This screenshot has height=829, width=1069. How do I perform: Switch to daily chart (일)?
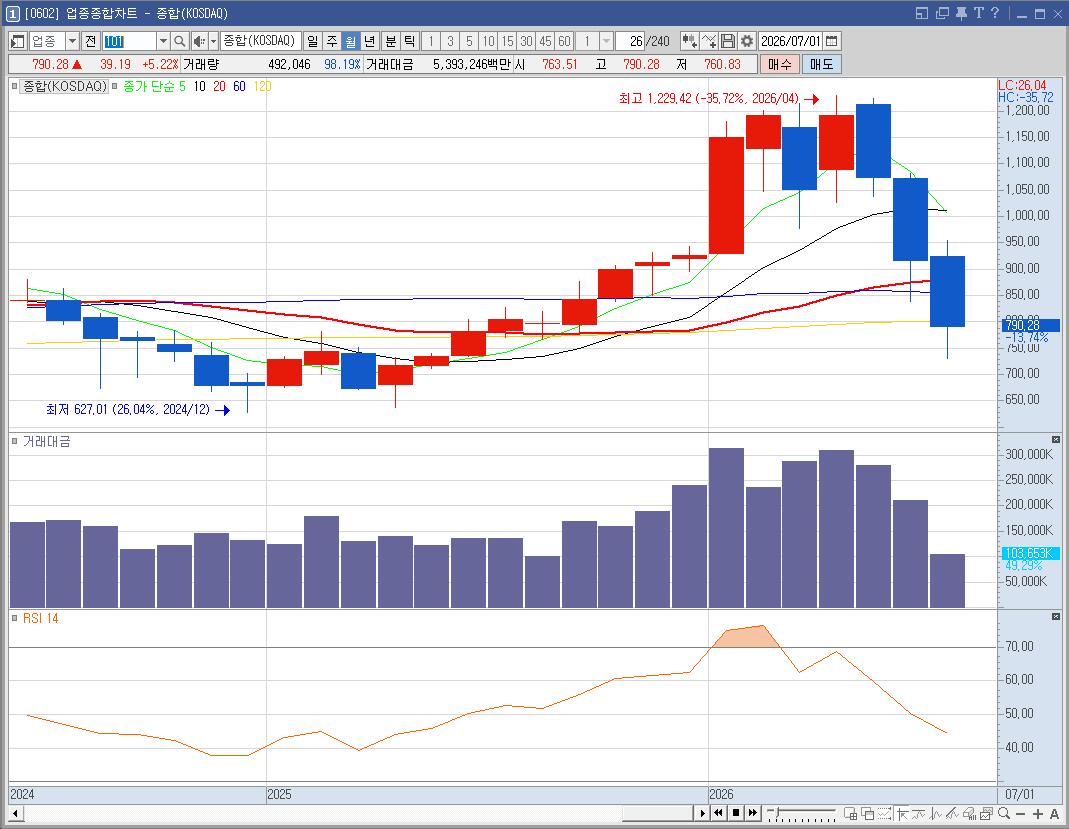point(312,42)
